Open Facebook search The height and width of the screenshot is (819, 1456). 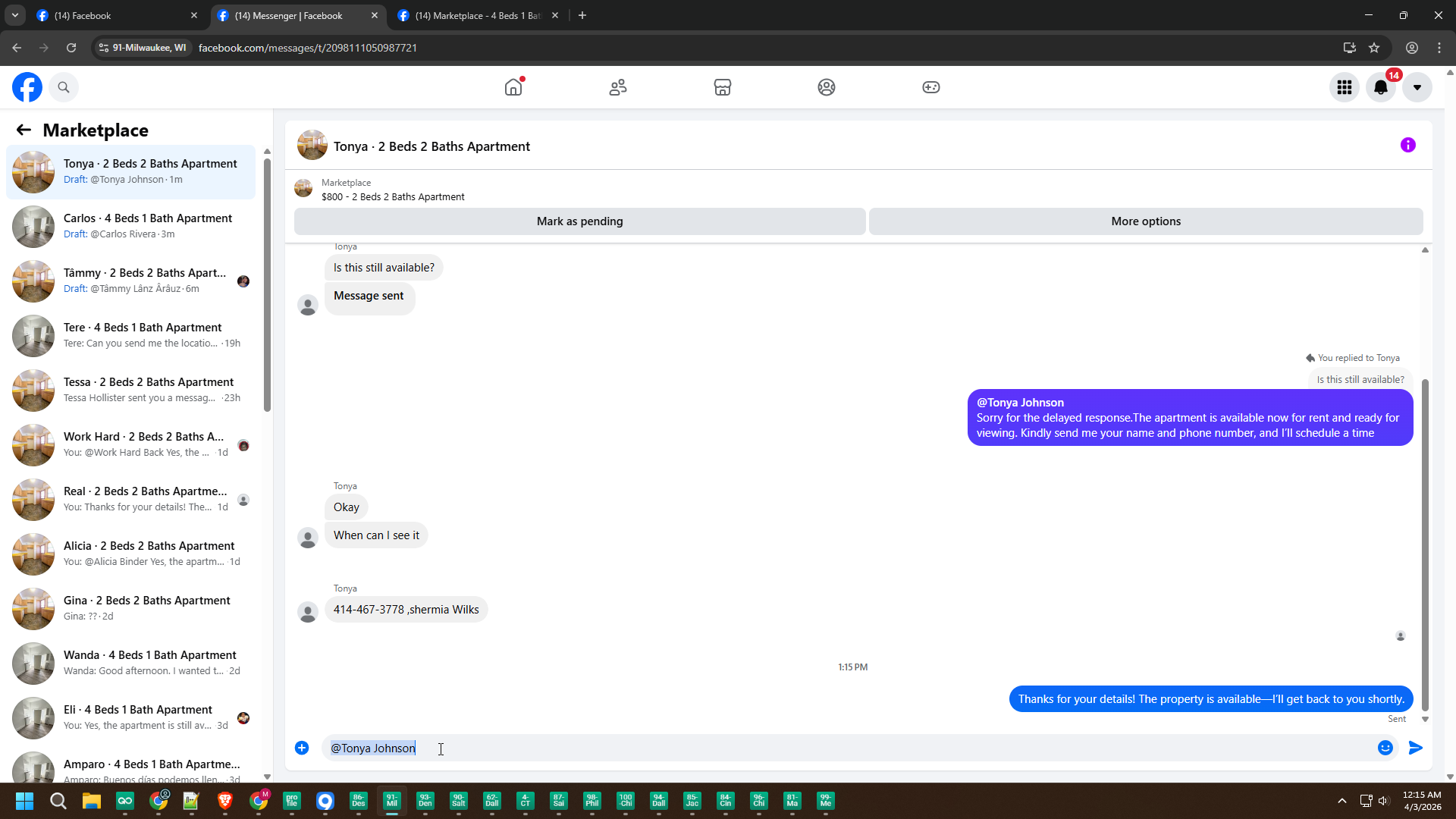pos(64,87)
